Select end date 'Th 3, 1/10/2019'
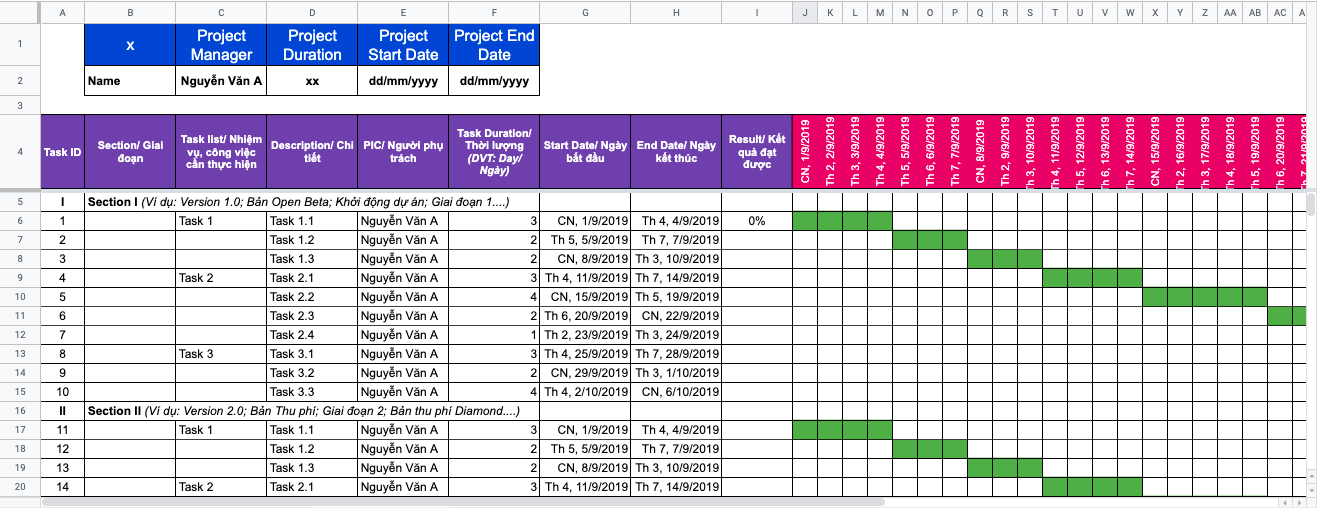Viewport: 1317px width, 508px height. pyautogui.click(x=676, y=373)
